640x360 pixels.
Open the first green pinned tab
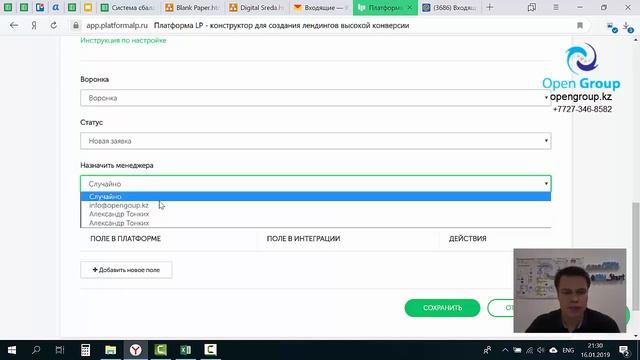pyautogui.click(x=8, y=7)
